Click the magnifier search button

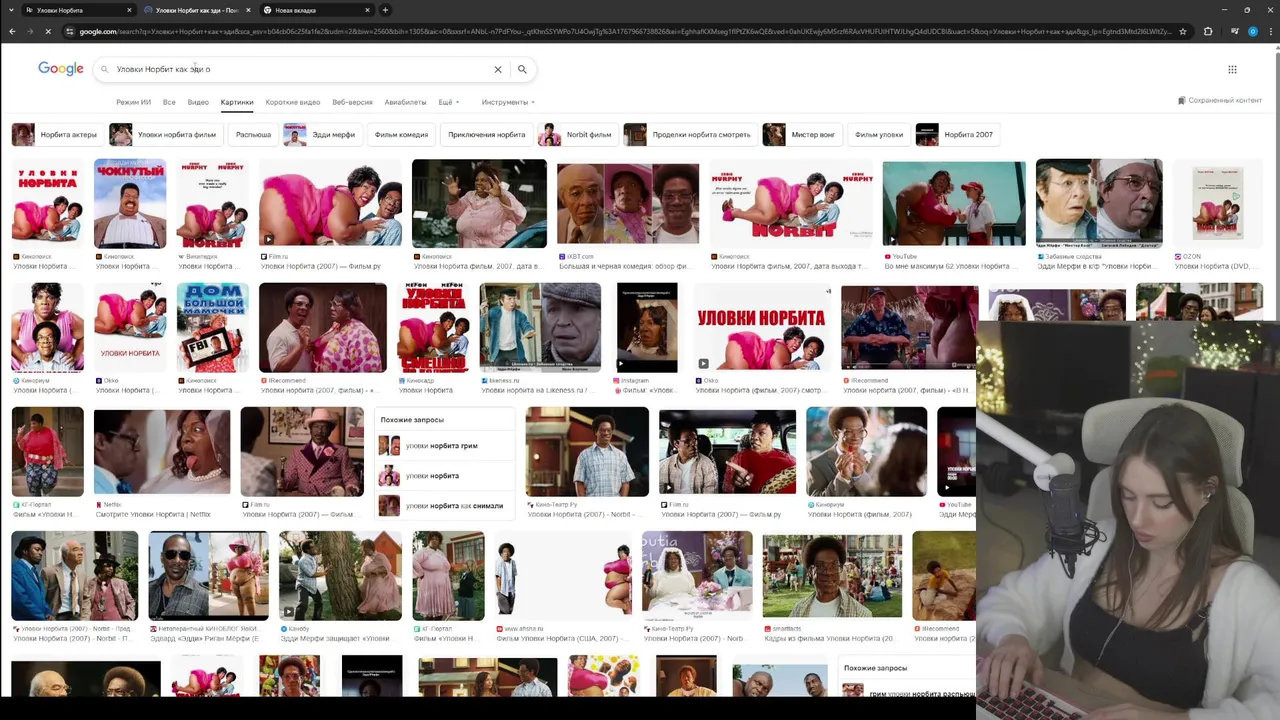tap(522, 69)
